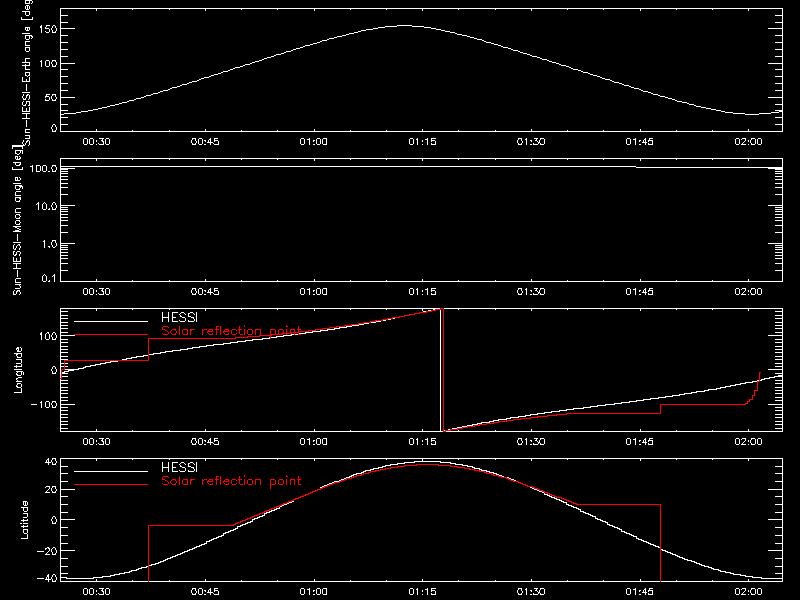Click Solar reflection point legend in Latitude plot
Image resolution: width=800 pixels, height=600 pixels.
point(231,481)
